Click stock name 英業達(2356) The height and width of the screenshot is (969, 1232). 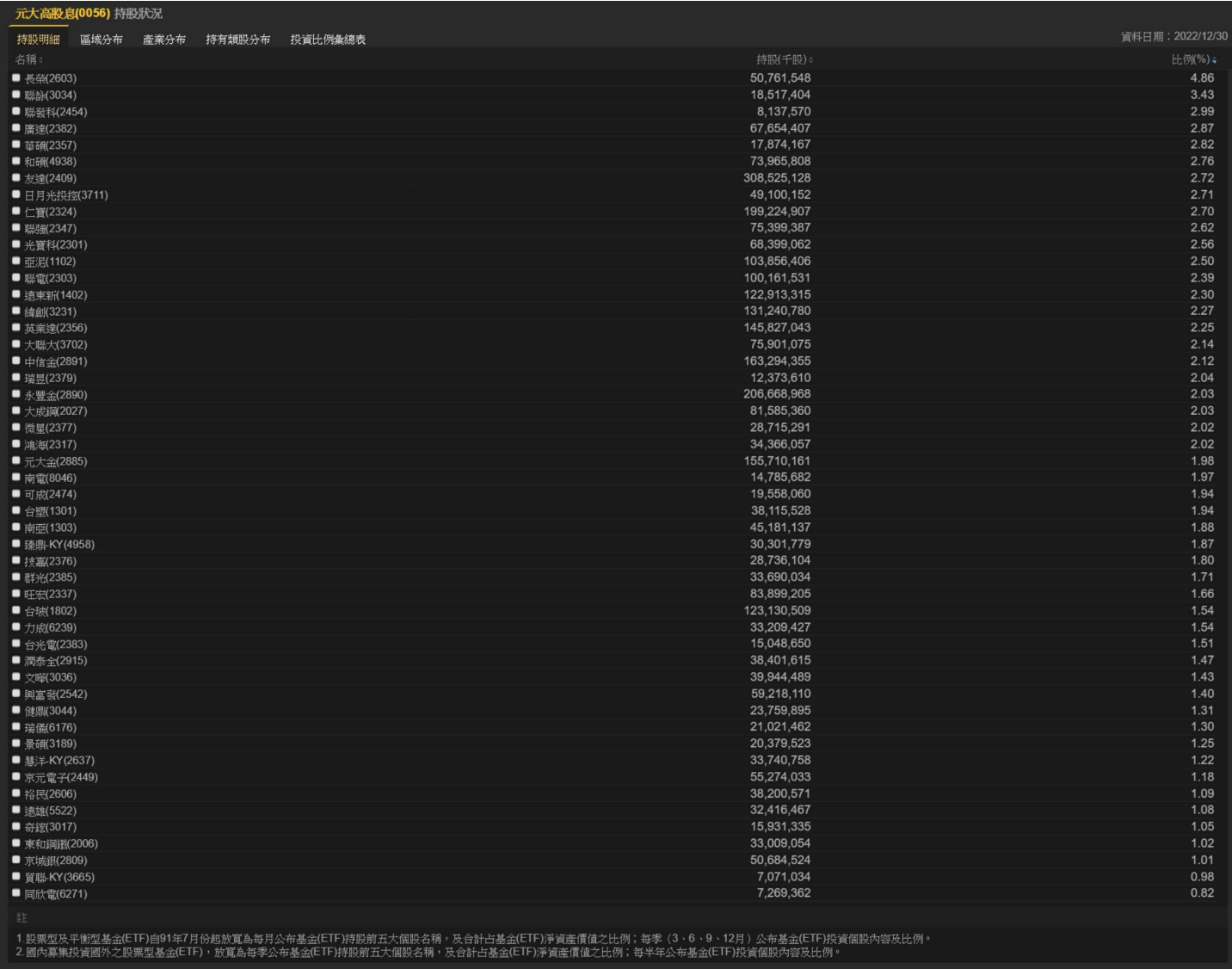click(x=56, y=328)
